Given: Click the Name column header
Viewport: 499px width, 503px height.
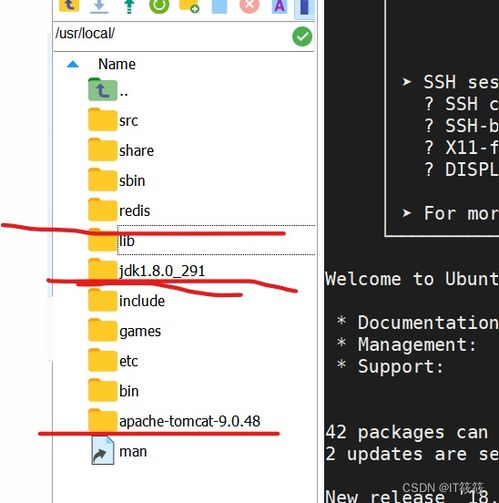Looking at the screenshot, I should [x=117, y=64].
